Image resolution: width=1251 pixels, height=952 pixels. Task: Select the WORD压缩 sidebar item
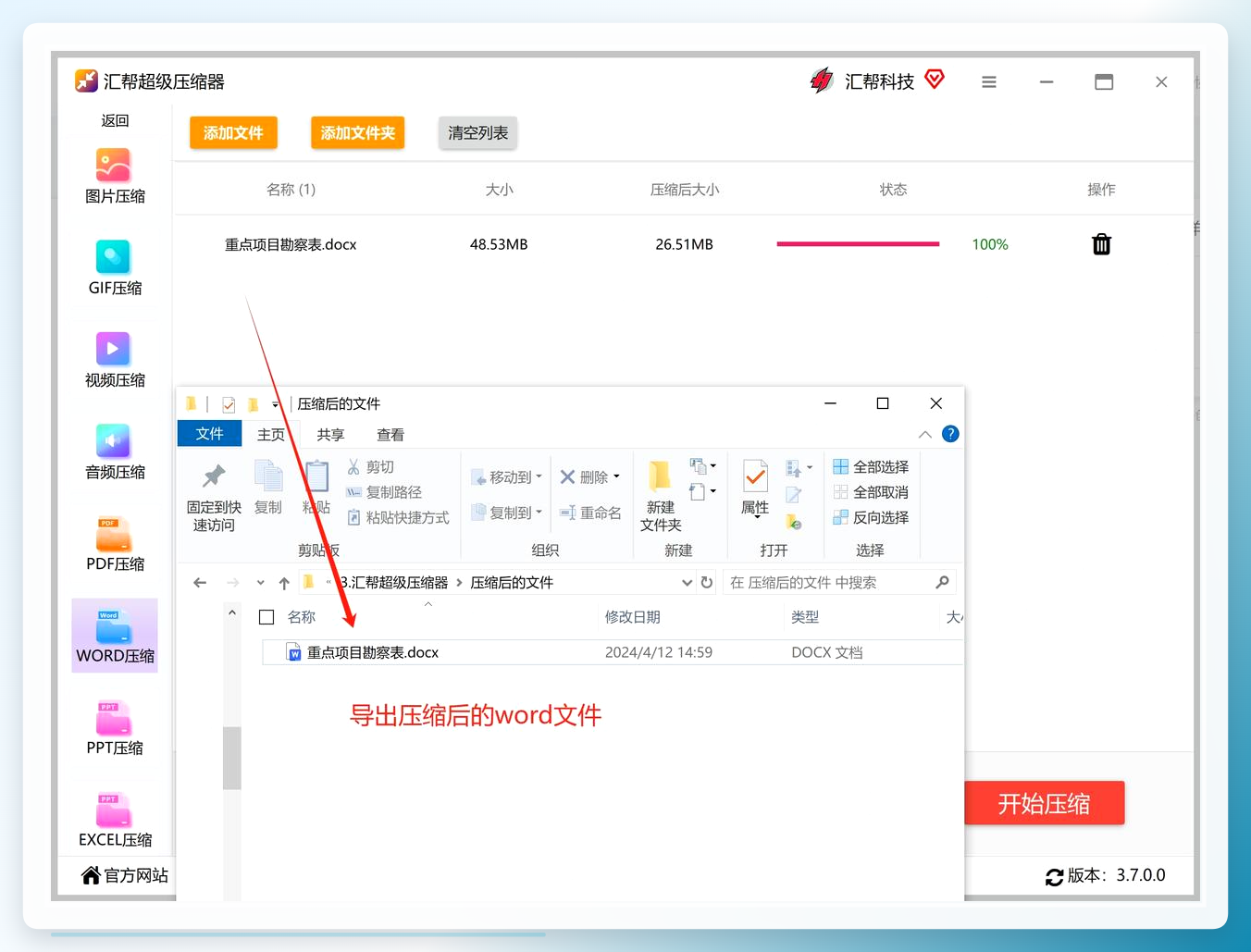coord(115,636)
